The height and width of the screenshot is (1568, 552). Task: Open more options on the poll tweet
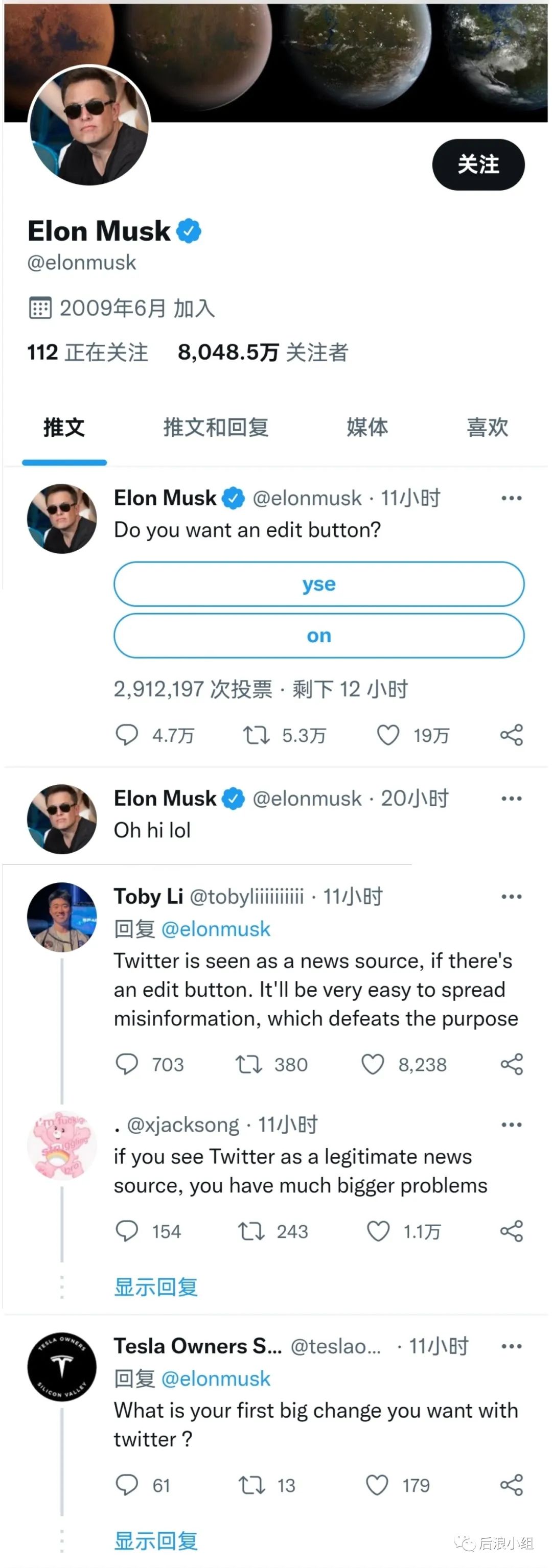point(511,498)
